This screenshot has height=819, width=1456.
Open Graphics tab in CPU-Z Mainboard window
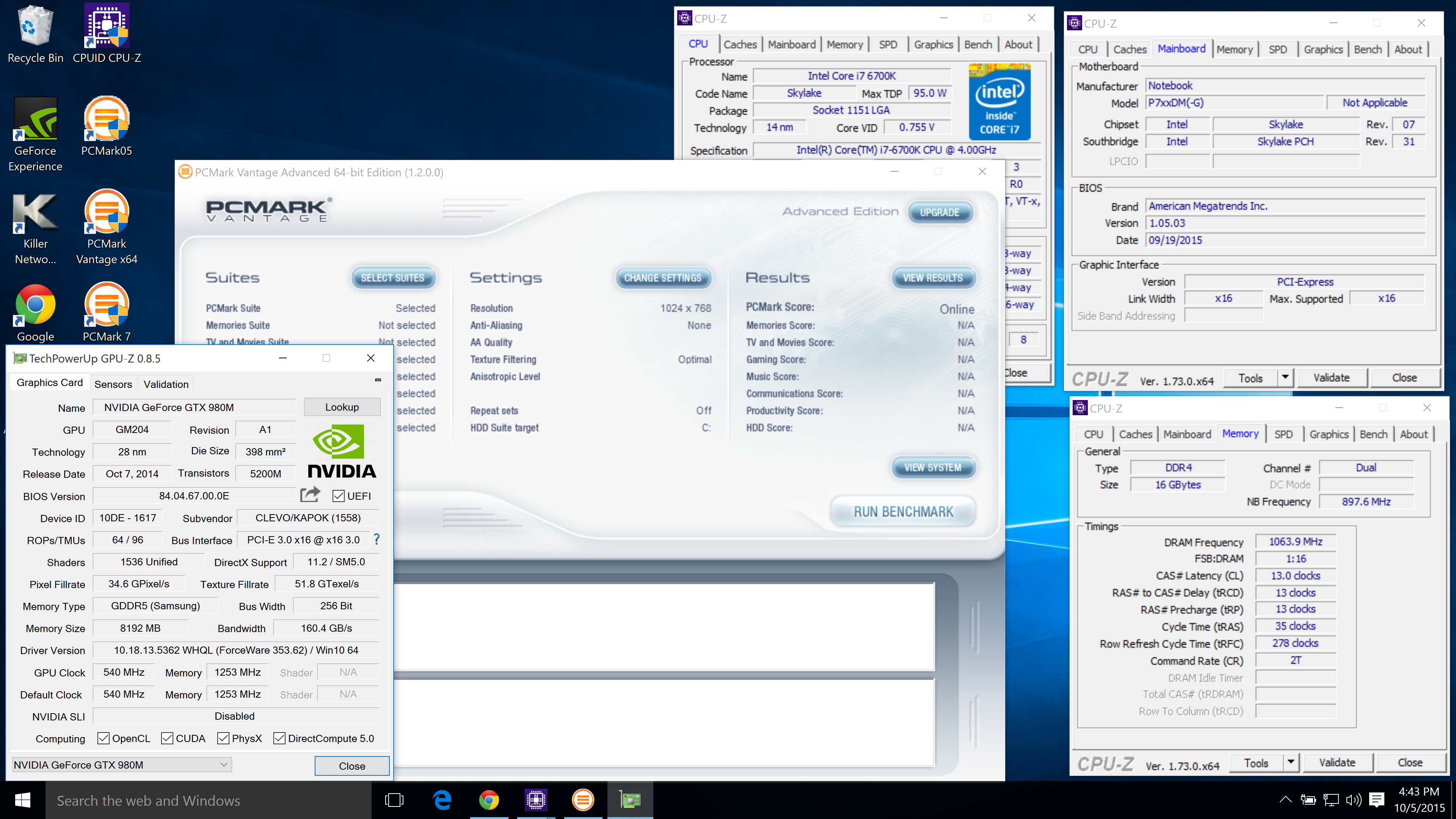(1323, 49)
